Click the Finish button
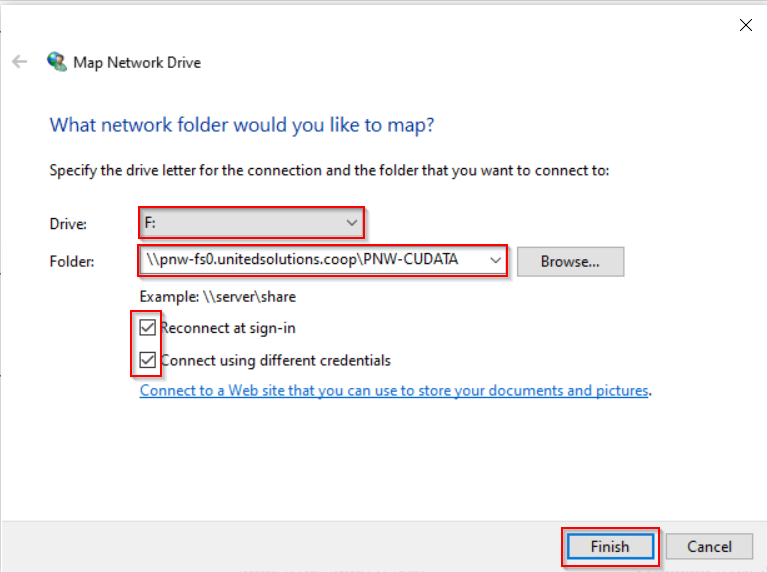Viewport: 767px width, 572px height. (610, 546)
